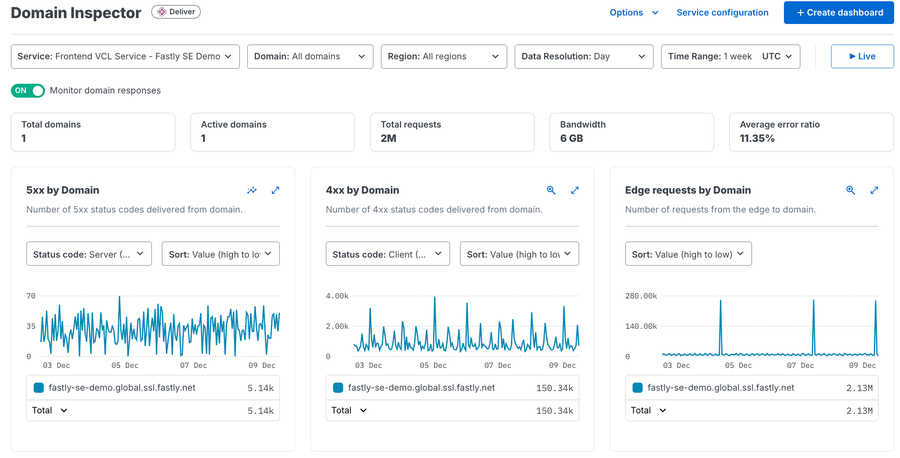
Task: Click the trend line icon on 5xx by Domain
Action: coord(252,190)
